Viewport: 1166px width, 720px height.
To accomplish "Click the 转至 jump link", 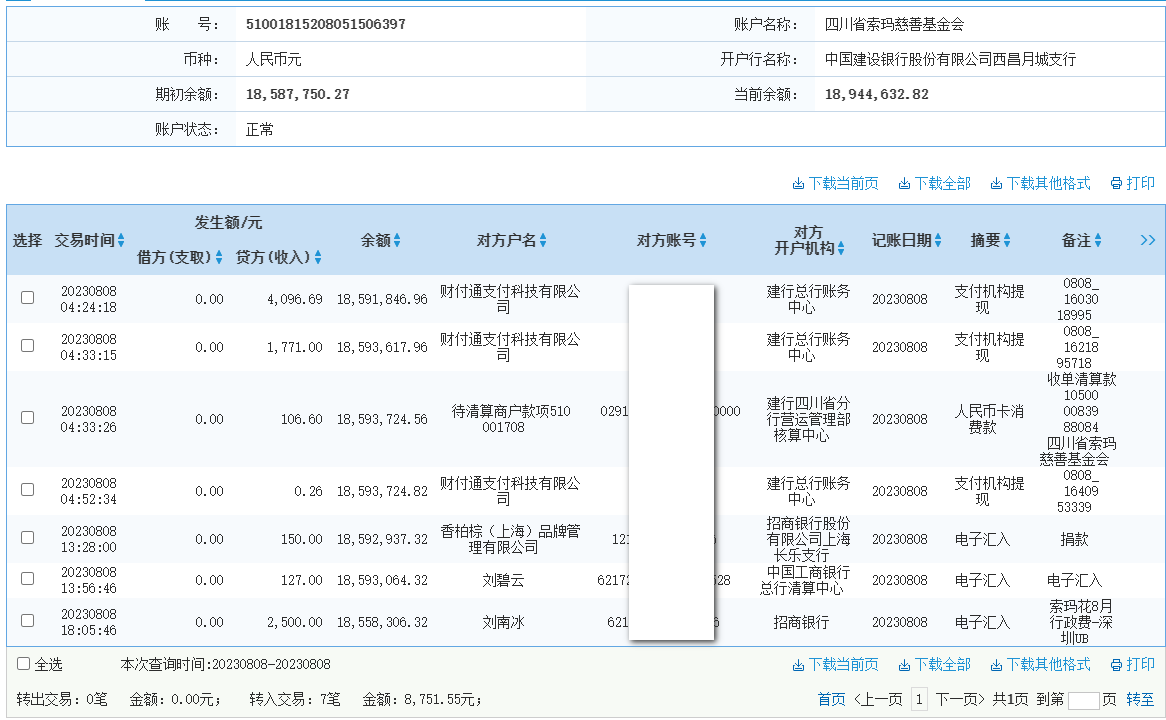I will pyautogui.click(x=1140, y=699).
